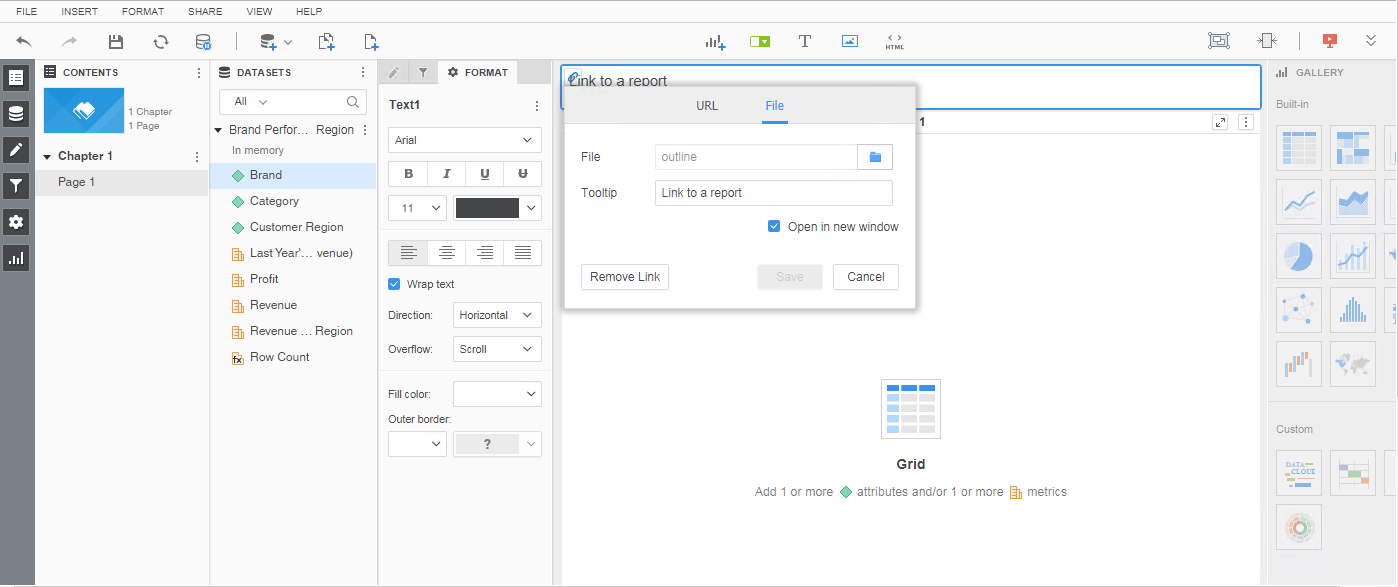Open the Overflow dropdown set to Scroll
This screenshot has height=587, width=1398.
(x=497, y=348)
